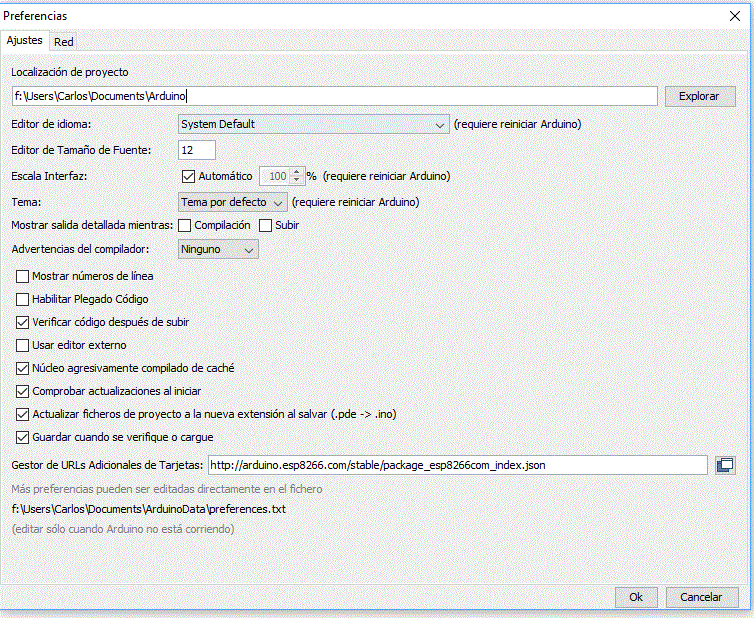
Task: Click the Cancelar button
Action: [x=701, y=597]
